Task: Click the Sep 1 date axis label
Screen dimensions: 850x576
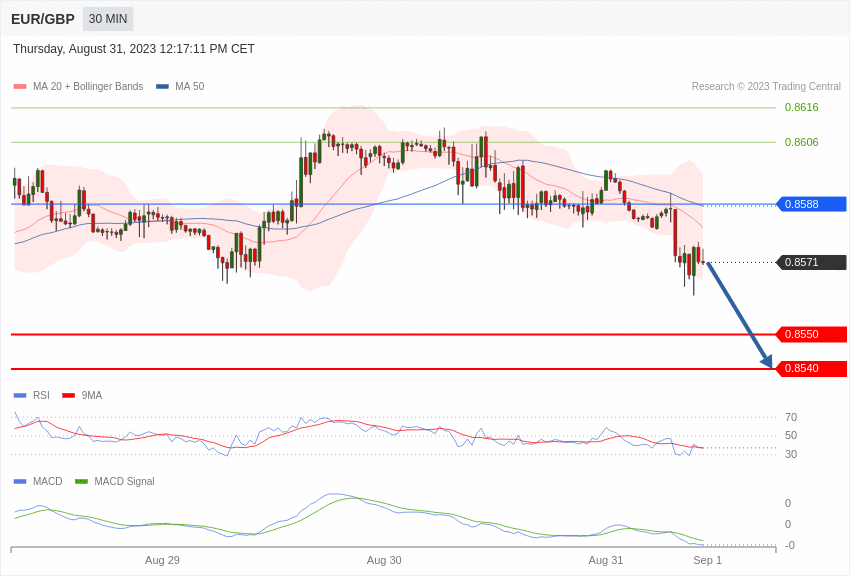Action: tap(707, 560)
